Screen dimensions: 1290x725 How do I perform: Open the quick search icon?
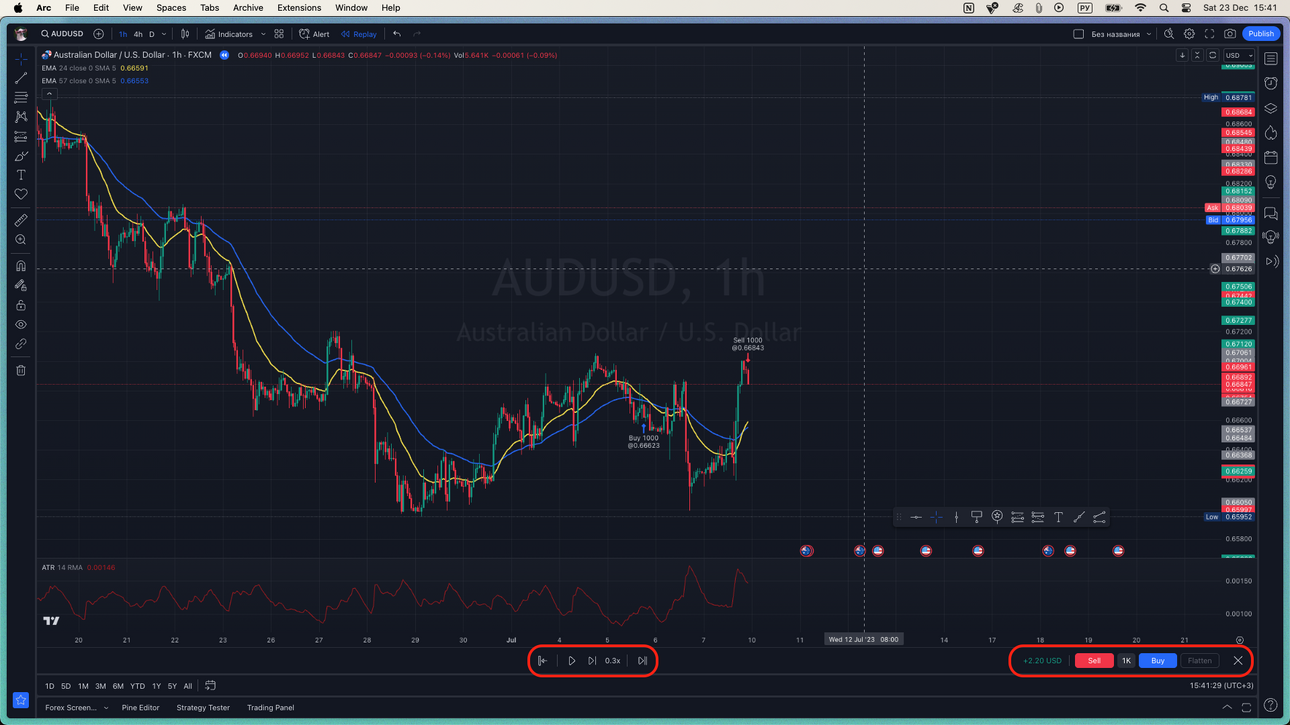(x=1169, y=34)
